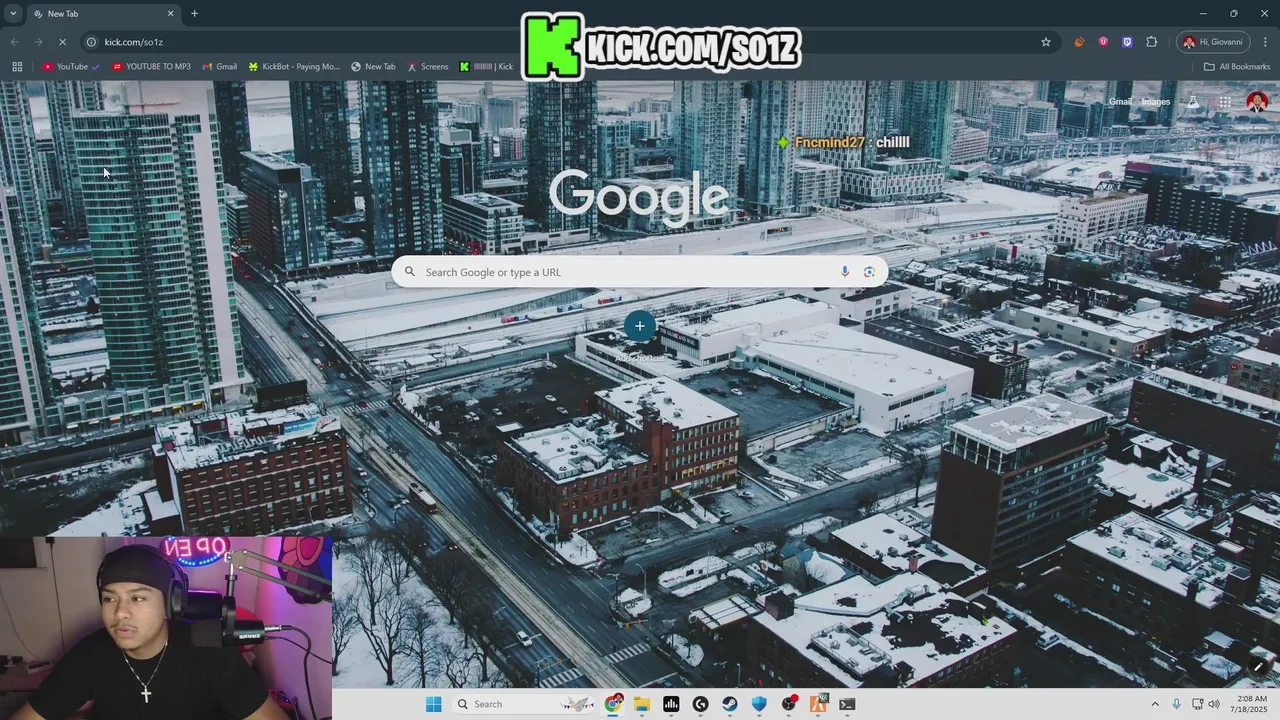Image resolution: width=1280 pixels, height=720 pixels.
Task: Stop loading the page
Action: point(62,42)
